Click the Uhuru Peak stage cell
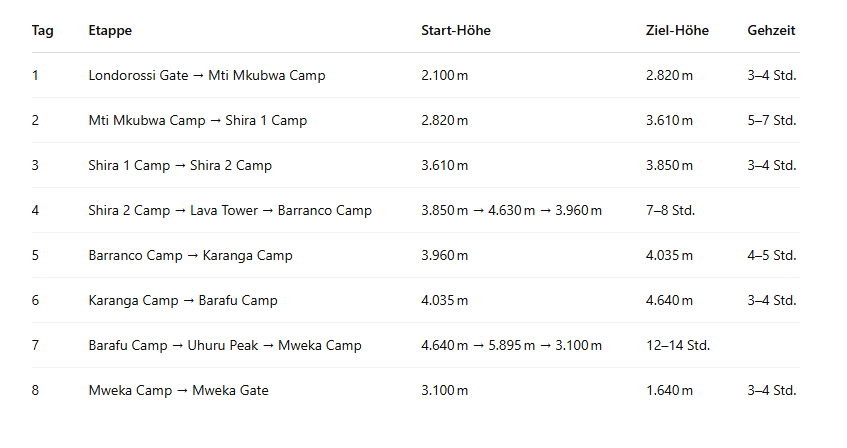This screenshot has width=847, height=448. point(225,345)
